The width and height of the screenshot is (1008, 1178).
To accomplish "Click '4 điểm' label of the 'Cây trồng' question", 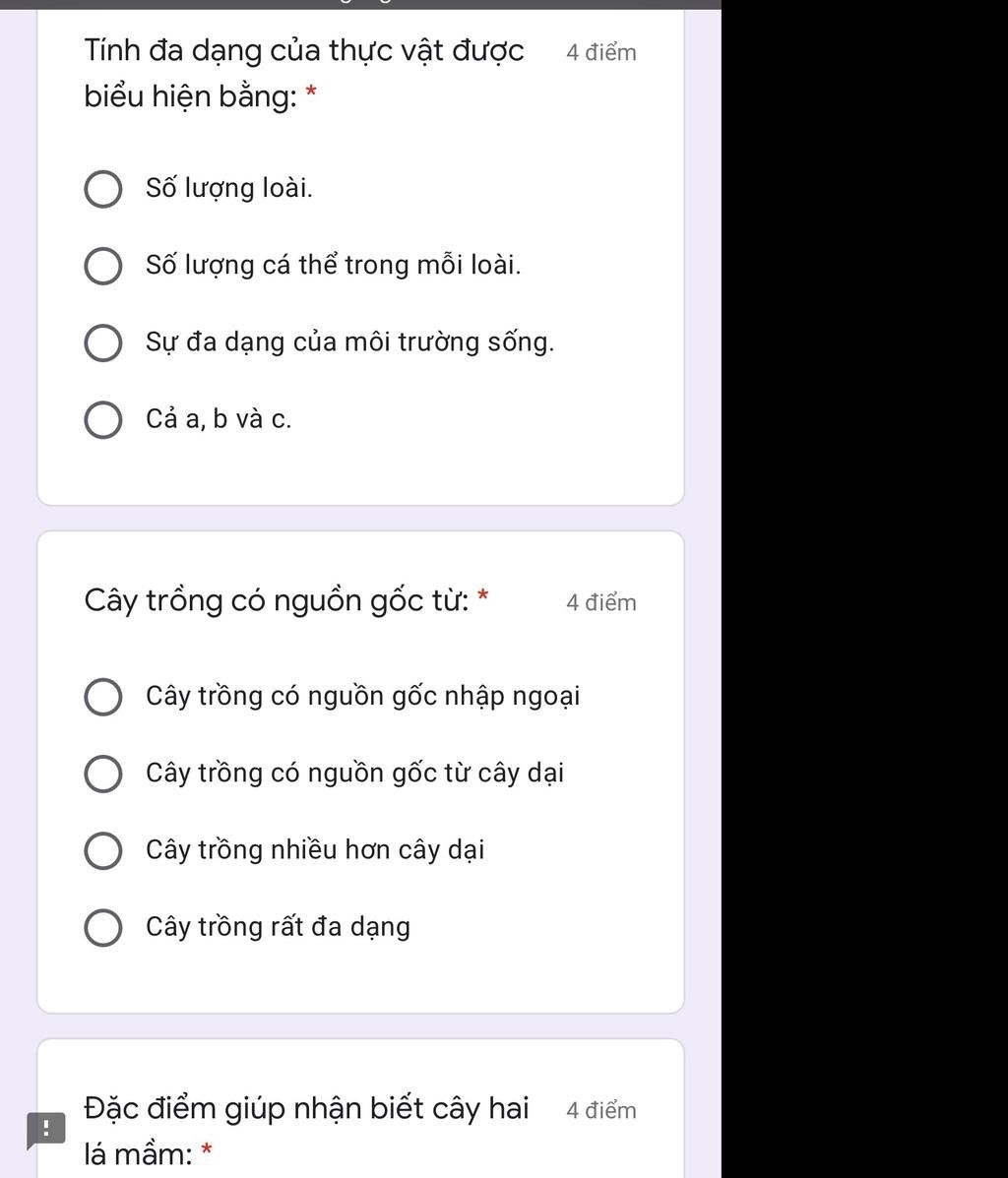I will [601, 603].
